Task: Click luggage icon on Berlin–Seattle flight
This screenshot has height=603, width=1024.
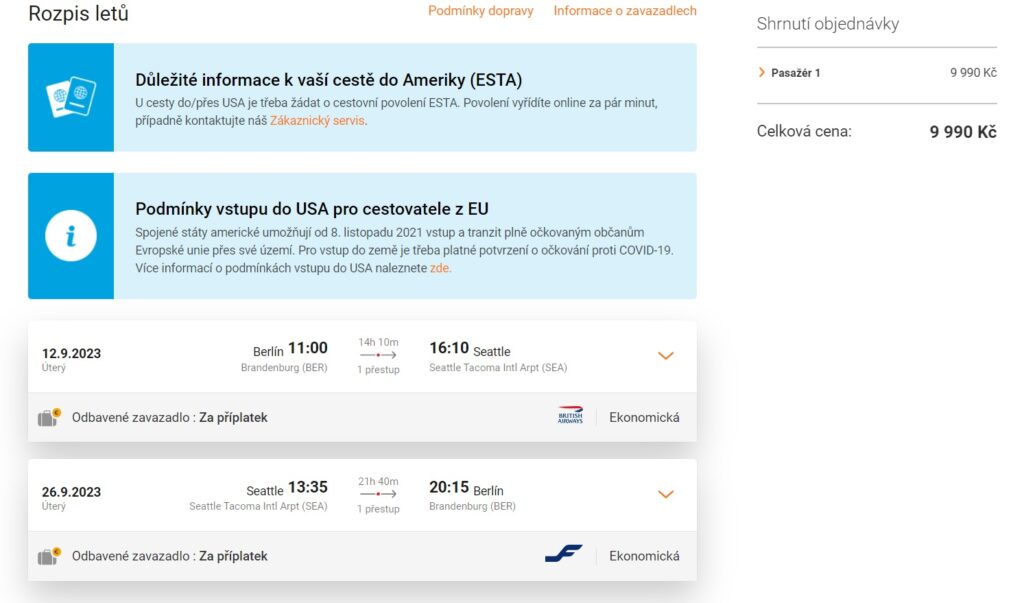Action: tap(49, 417)
